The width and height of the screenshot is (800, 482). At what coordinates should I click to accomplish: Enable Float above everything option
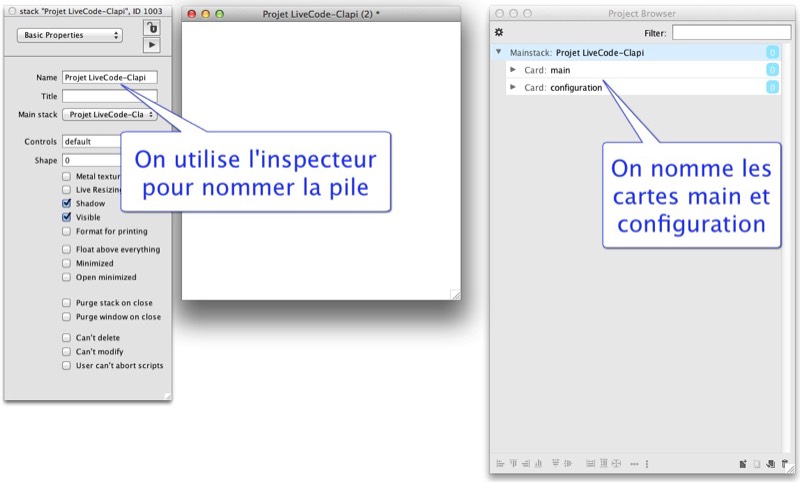pyautogui.click(x=67, y=249)
